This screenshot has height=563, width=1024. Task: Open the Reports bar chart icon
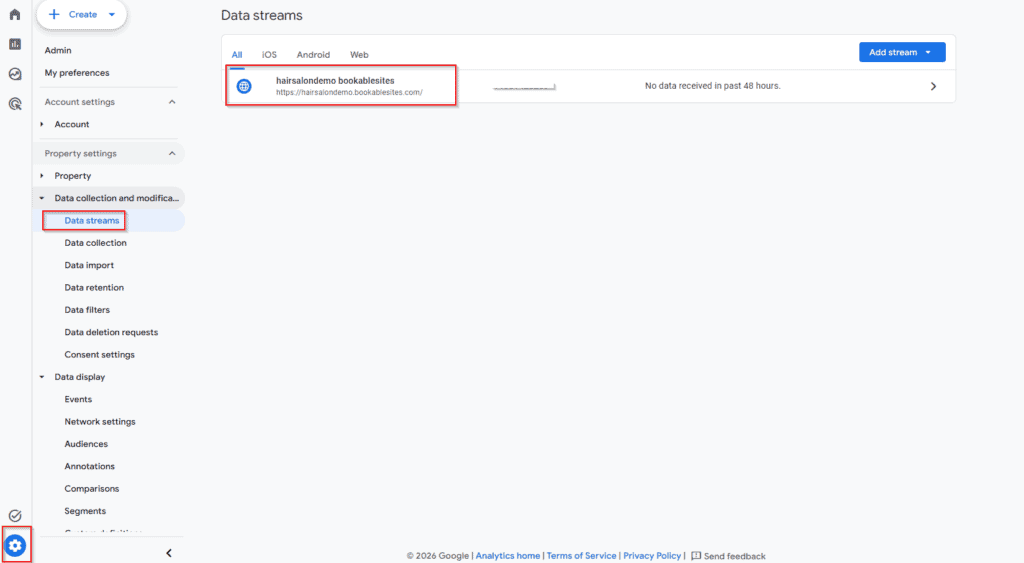[x=15, y=44]
